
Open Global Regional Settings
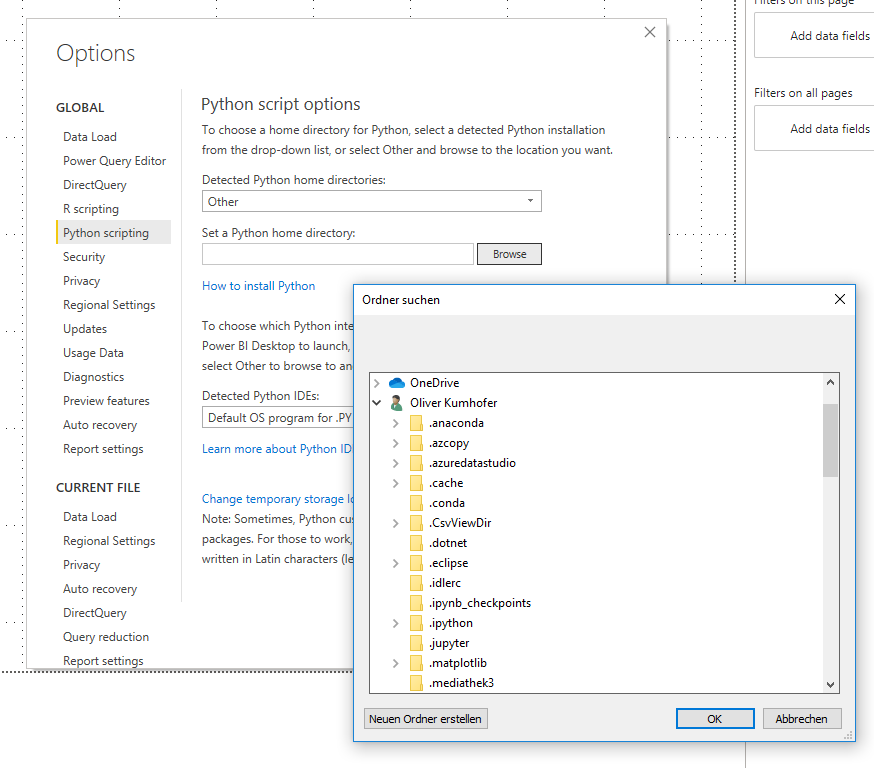(109, 304)
